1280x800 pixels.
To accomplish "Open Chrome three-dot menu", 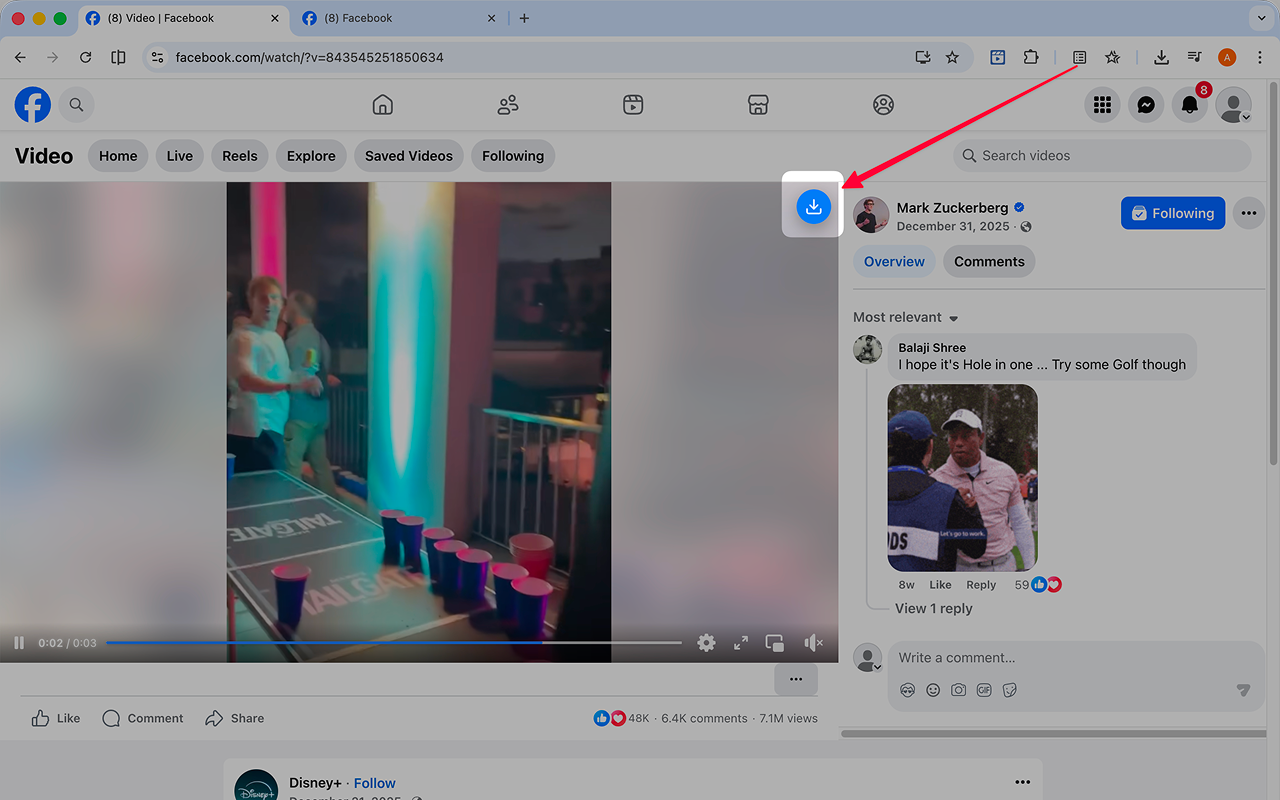I will (x=1260, y=58).
